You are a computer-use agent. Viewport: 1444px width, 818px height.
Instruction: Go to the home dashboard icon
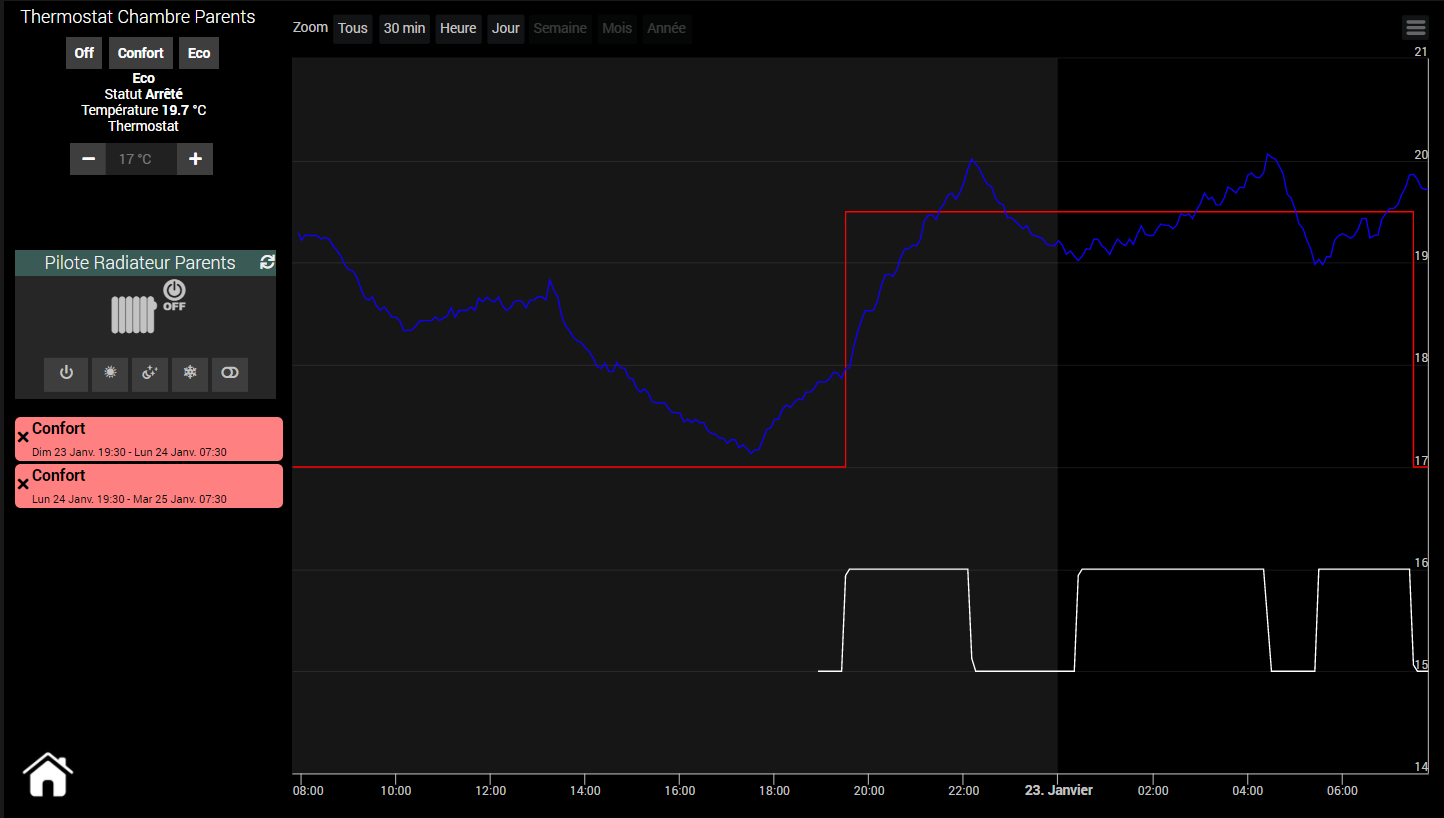48,775
